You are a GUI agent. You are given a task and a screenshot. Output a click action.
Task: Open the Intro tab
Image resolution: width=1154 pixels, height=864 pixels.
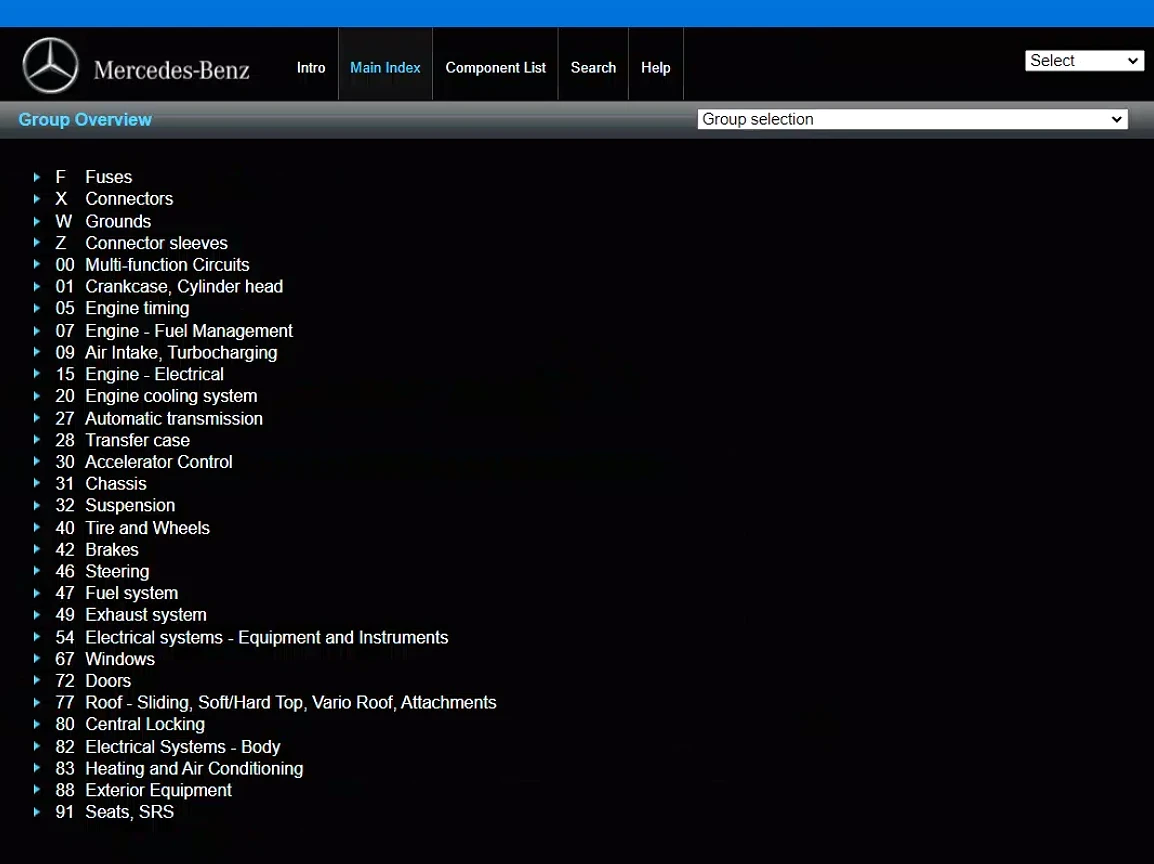(x=311, y=68)
